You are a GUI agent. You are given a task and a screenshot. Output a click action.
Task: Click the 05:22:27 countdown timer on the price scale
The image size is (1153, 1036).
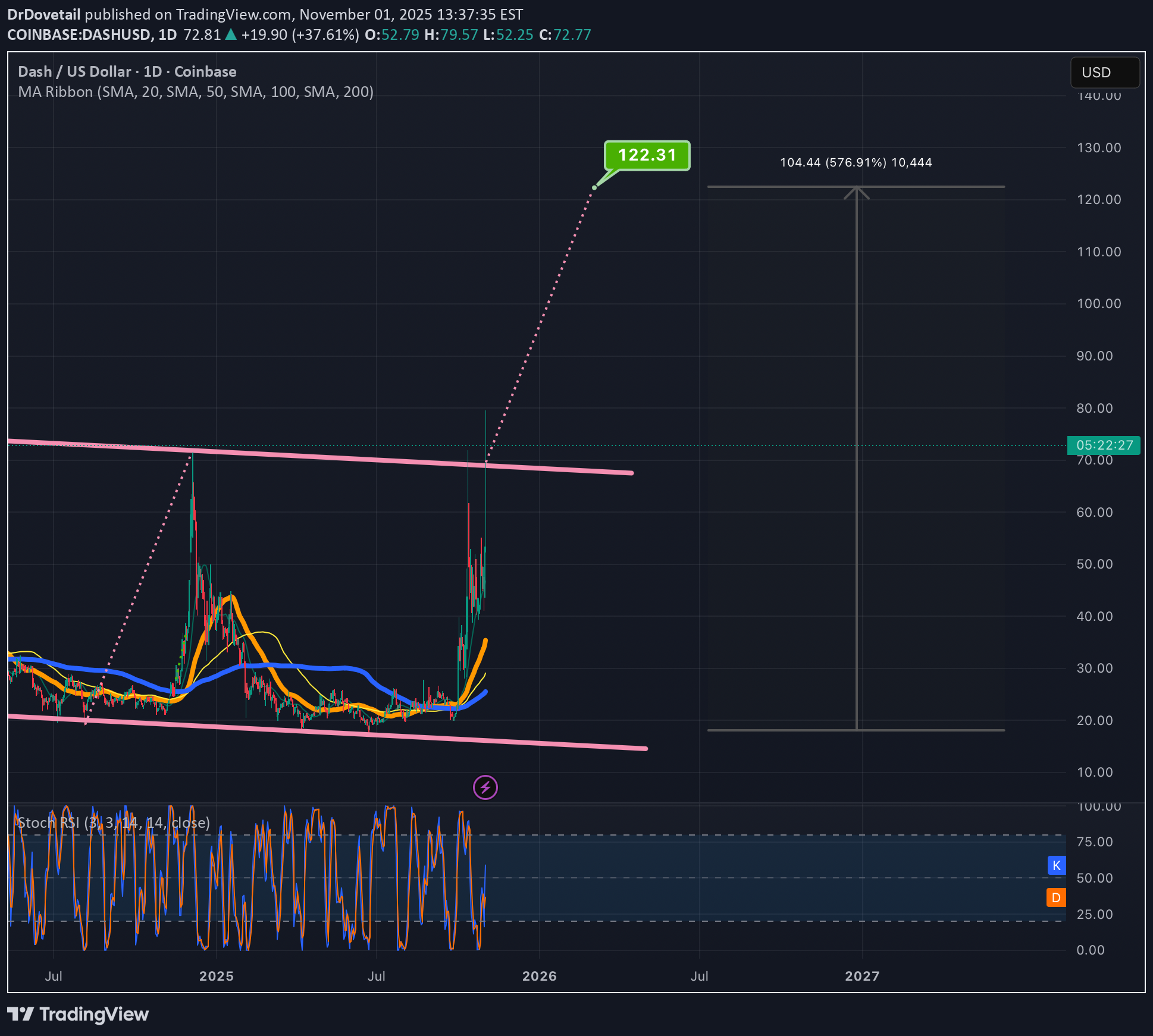coord(1104,445)
